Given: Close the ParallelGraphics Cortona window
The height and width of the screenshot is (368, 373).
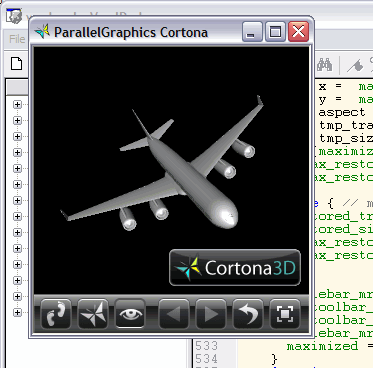Looking at the screenshot, I should click(x=298, y=32).
